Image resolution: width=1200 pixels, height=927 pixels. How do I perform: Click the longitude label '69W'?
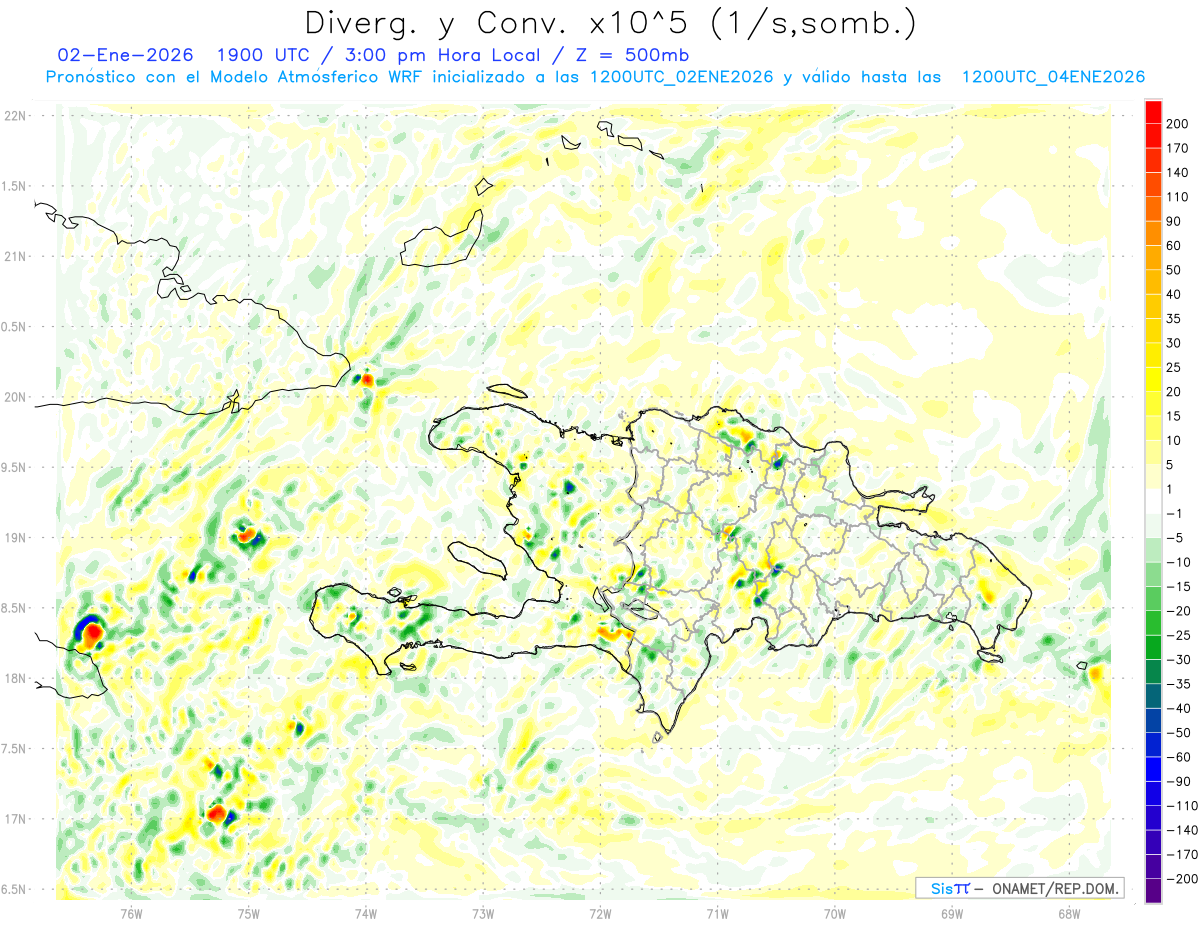(951, 912)
